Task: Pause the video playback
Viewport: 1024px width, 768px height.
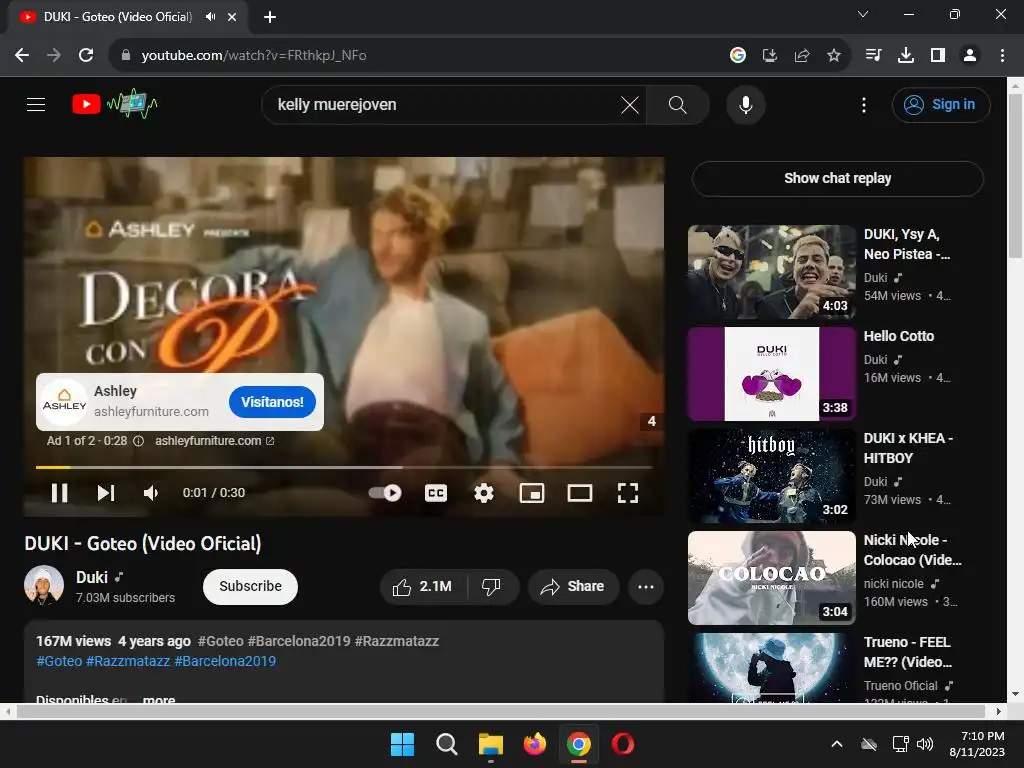Action: 59,493
